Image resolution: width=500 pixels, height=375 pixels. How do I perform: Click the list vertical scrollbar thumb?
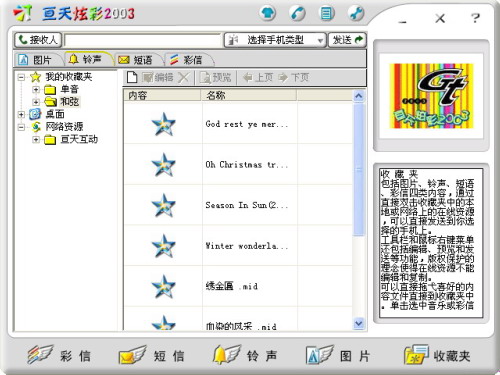[x=359, y=169]
